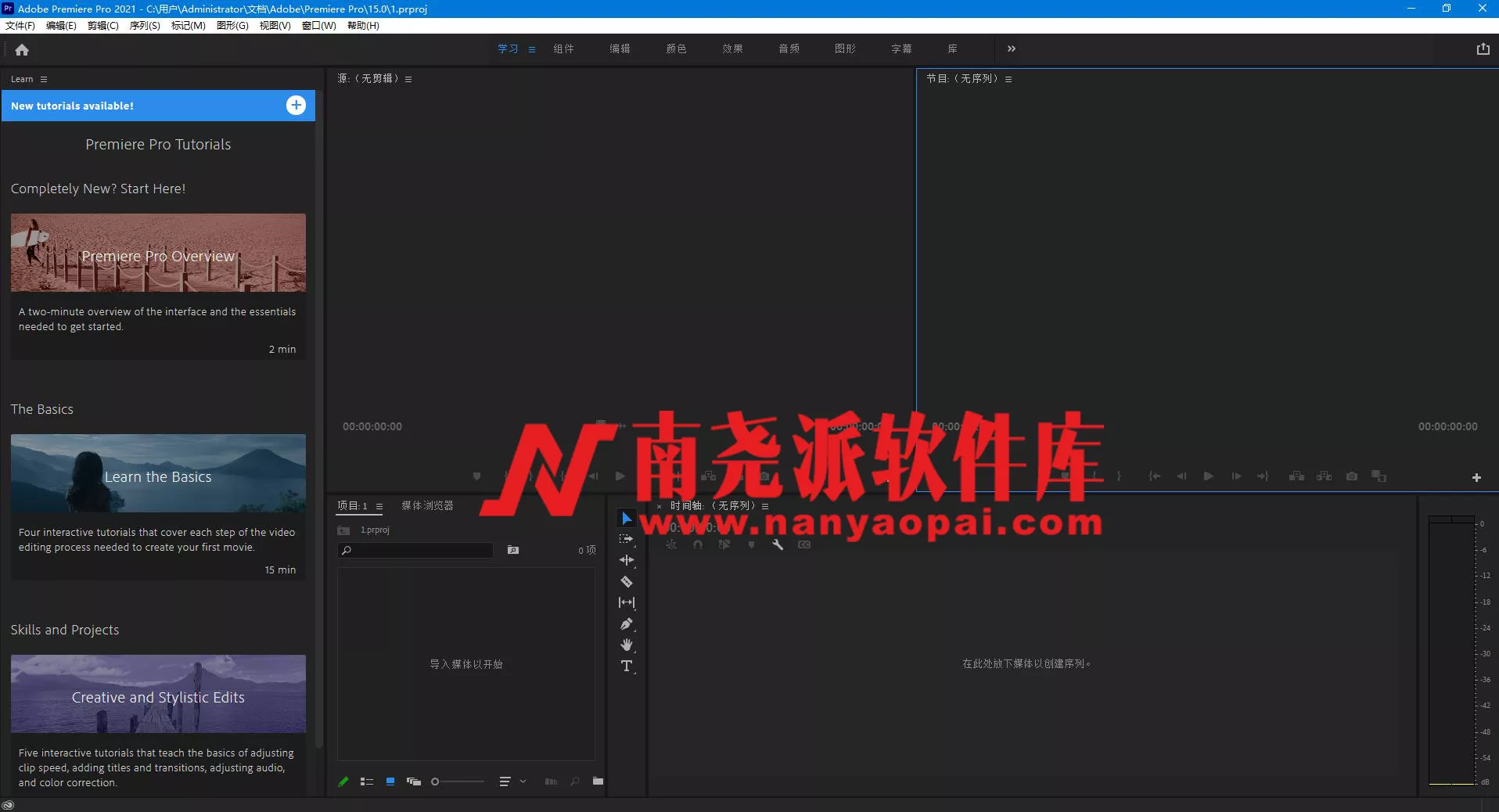Image resolution: width=1499 pixels, height=812 pixels.
Task: Switch to the 效果 workspace
Action: [732, 49]
